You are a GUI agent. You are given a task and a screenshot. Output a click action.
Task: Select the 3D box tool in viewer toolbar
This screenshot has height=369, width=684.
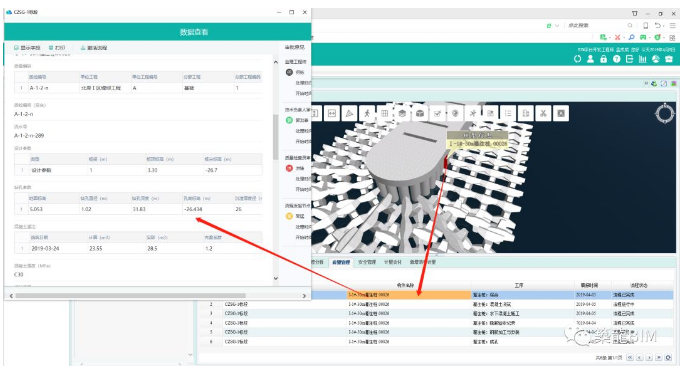420,113
